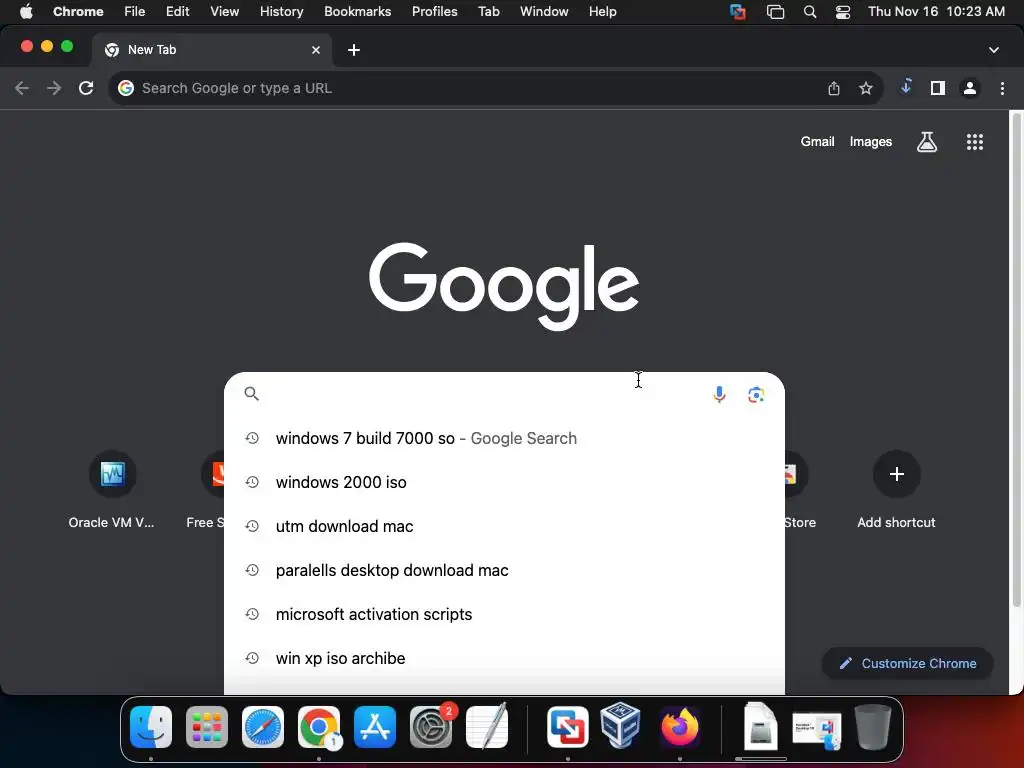Select suggestion 'win xp iso archibe'
The width and height of the screenshot is (1024, 768).
[504, 658]
